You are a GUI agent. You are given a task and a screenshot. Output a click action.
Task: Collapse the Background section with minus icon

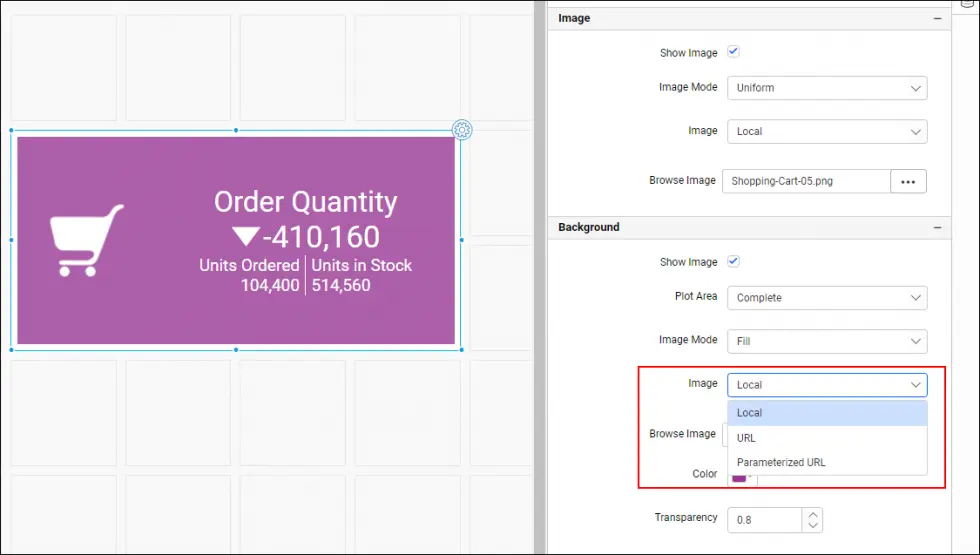point(937,227)
